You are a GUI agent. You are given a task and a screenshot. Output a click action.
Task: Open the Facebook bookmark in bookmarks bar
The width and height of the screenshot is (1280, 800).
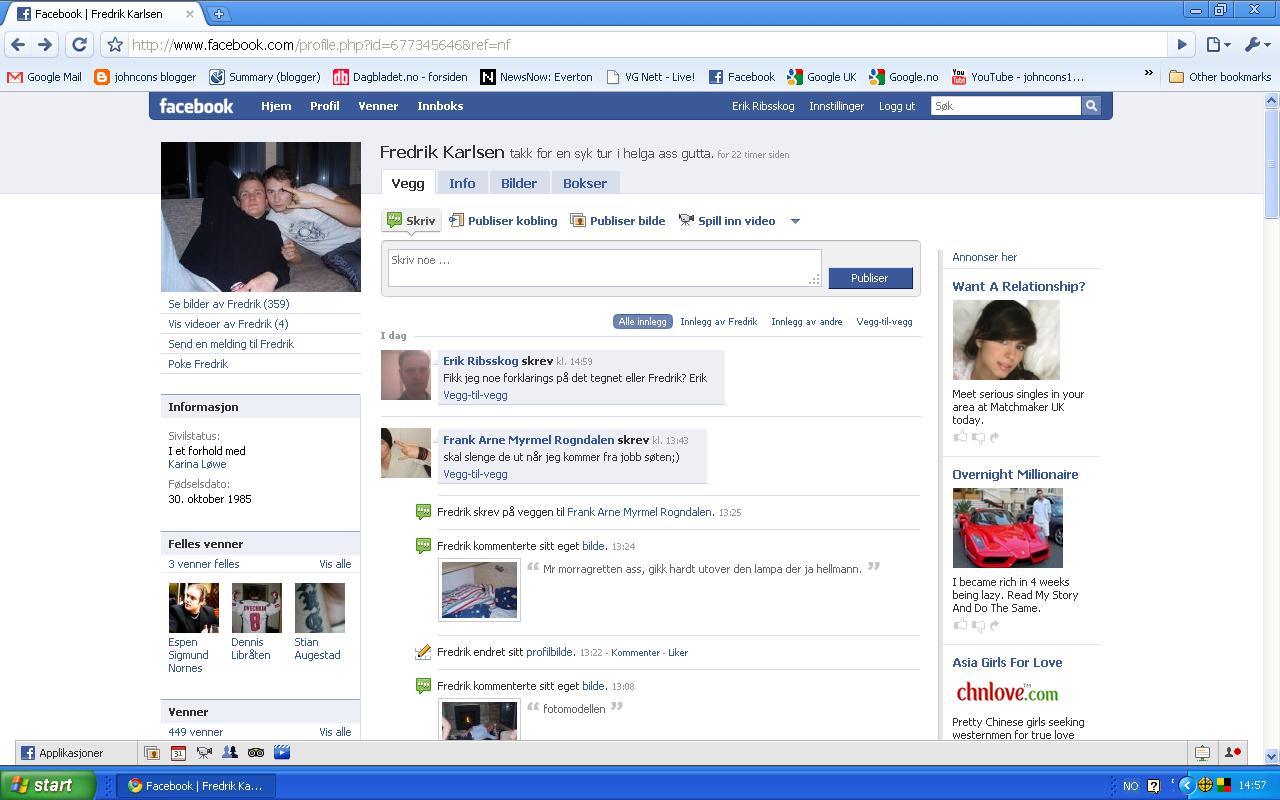741,77
